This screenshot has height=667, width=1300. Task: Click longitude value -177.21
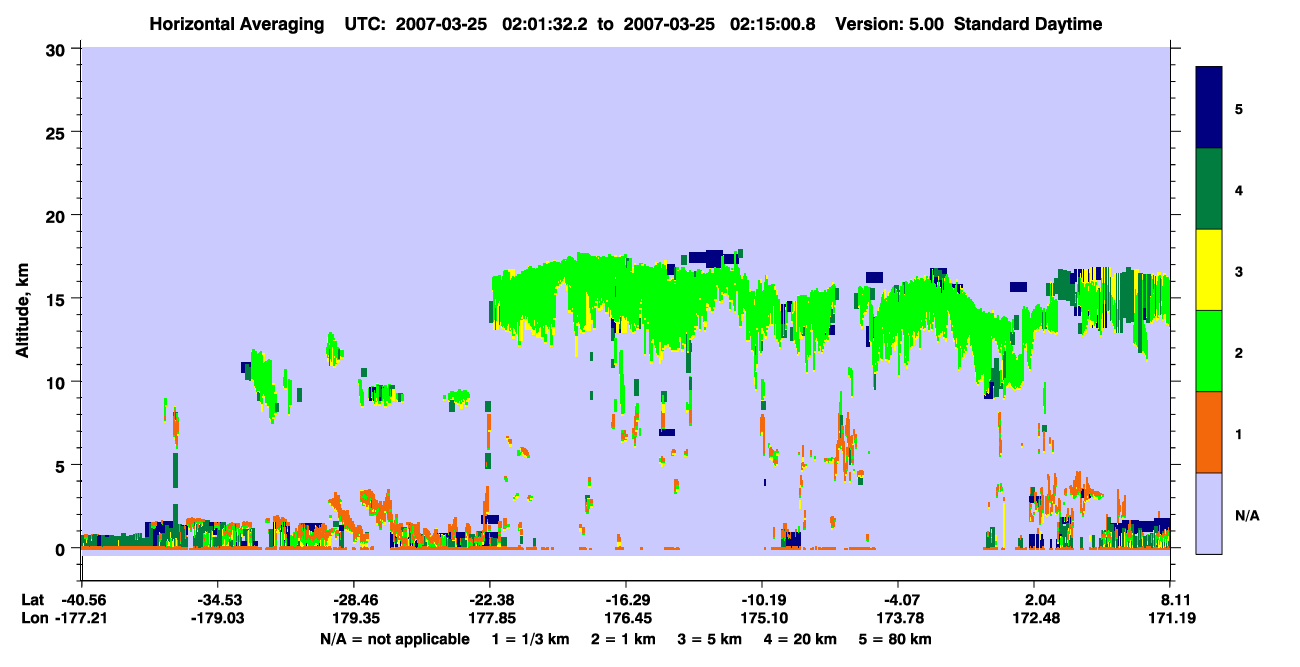click(81, 618)
